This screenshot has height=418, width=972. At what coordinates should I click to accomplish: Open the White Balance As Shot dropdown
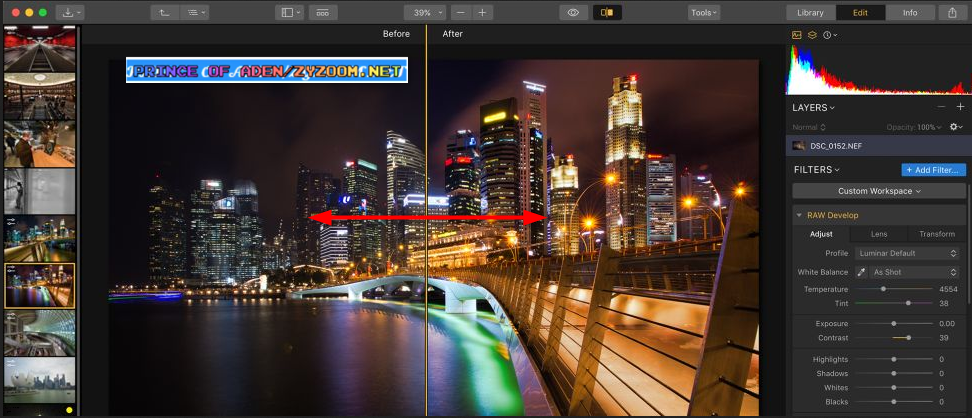click(914, 272)
